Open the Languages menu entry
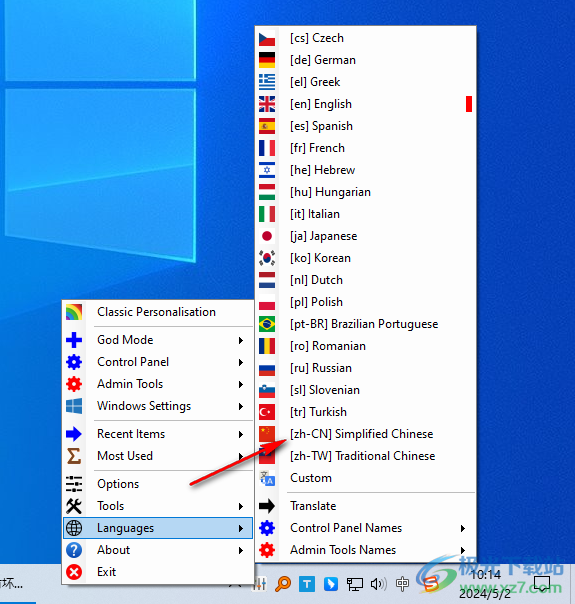Image resolution: width=575 pixels, height=604 pixels. [x=158, y=528]
